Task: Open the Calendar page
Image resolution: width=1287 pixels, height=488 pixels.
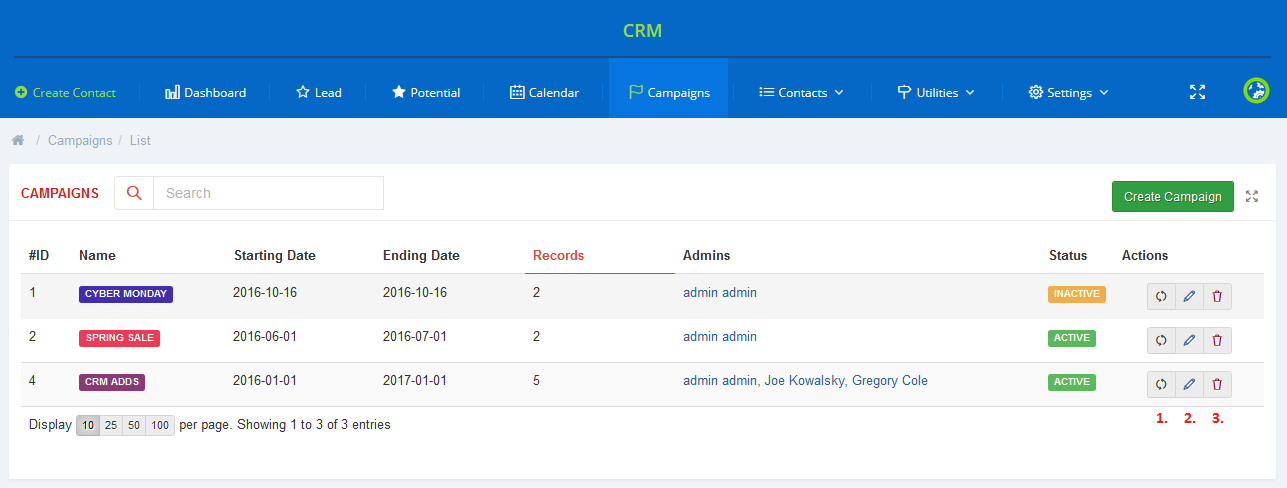Action: (544, 92)
